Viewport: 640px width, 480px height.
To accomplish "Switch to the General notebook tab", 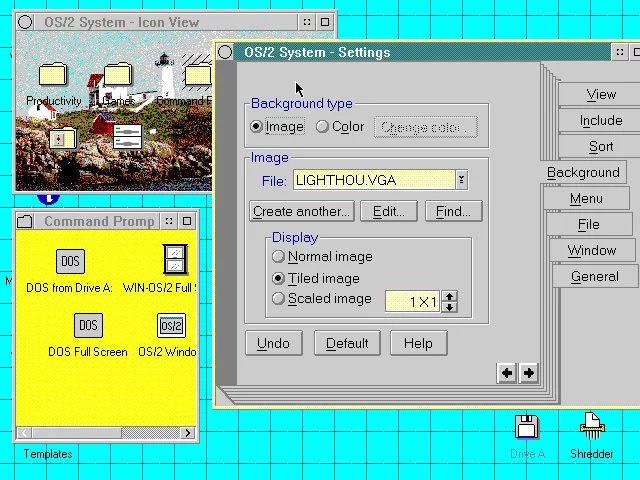I will coord(595,276).
